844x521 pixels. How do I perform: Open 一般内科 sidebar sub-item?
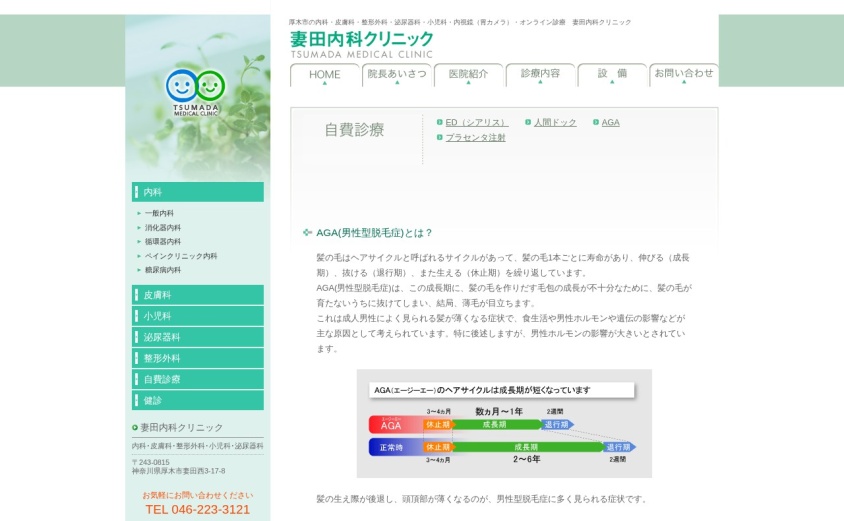pyautogui.click(x=159, y=213)
